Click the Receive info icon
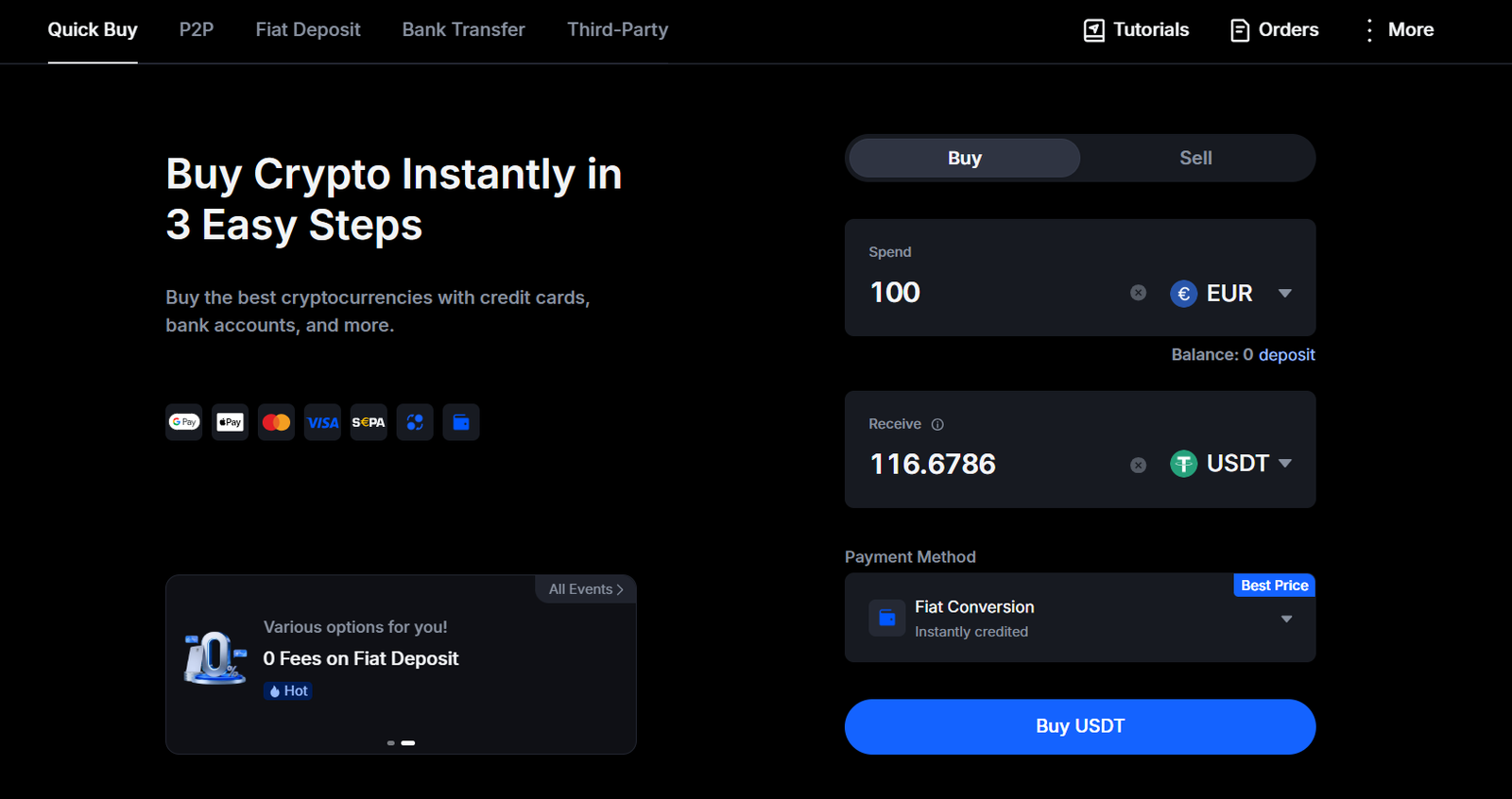The width and height of the screenshot is (1512, 799). coord(937,425)
